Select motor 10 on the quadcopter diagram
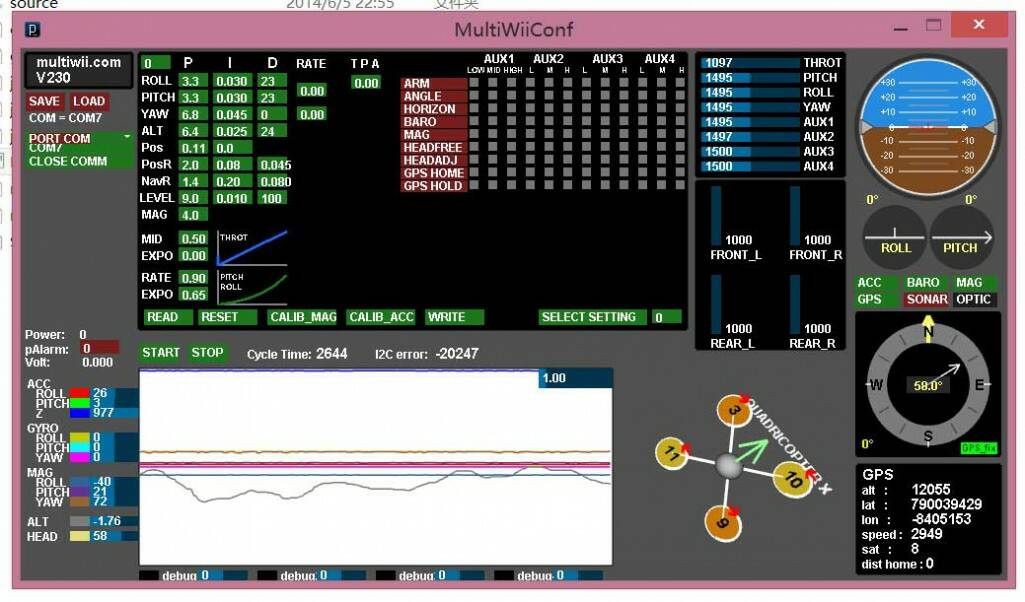 (792, 479)
